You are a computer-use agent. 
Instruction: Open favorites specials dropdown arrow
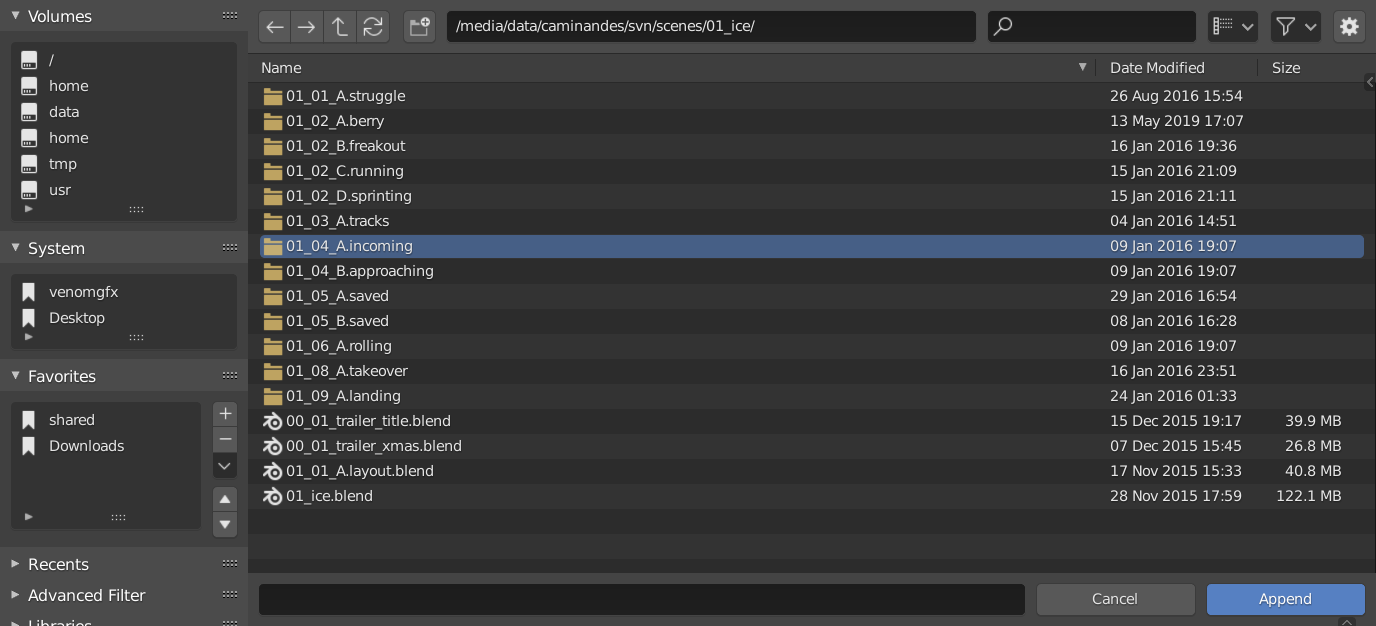point(225,466)
